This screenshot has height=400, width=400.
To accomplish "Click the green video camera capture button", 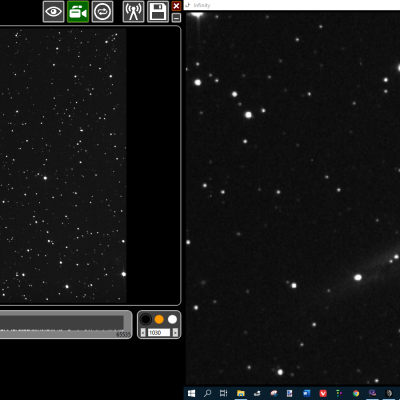I will point(78,12).
